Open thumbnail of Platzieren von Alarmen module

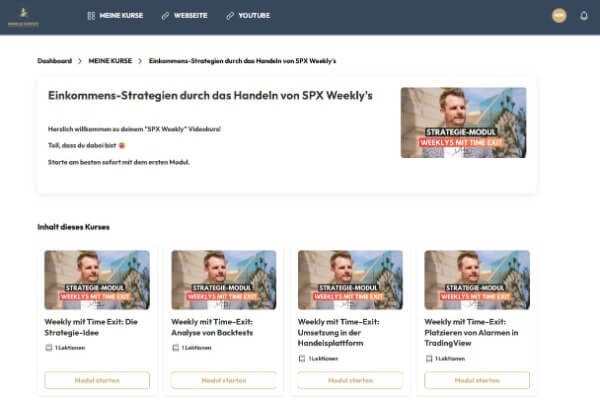click(x=476, y=279)
